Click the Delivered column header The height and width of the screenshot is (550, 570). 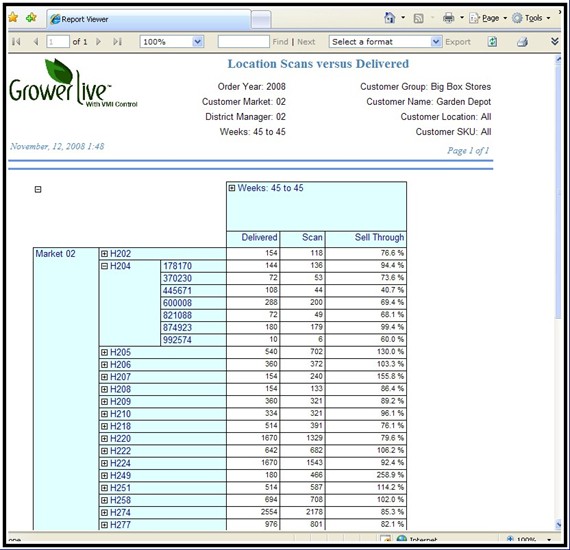253,238
